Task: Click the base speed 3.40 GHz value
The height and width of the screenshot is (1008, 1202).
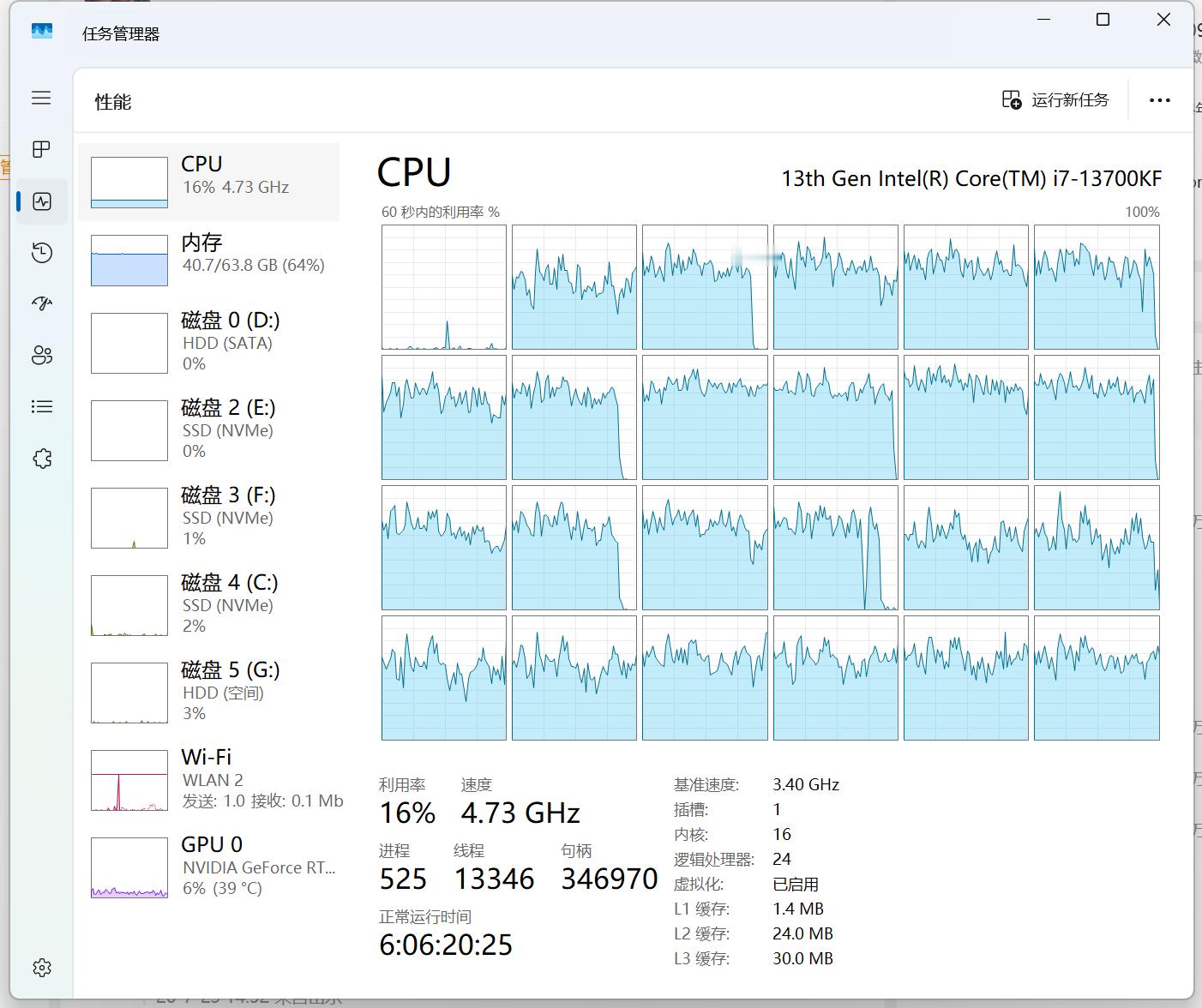Action: [806, 784]
